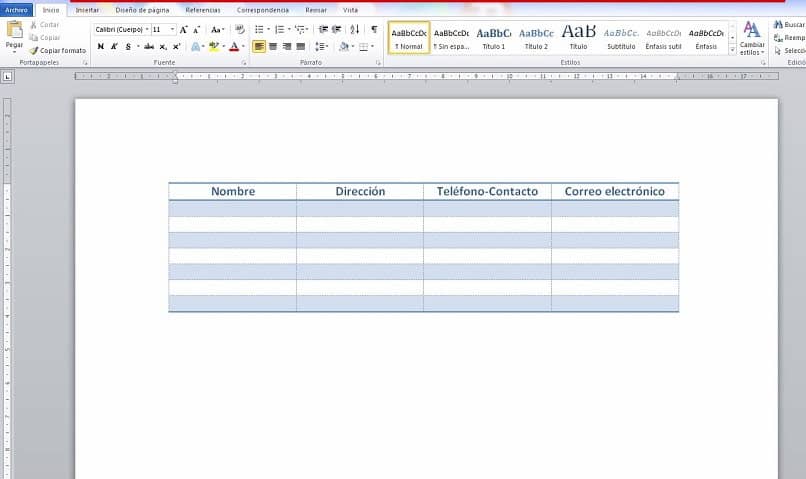
Task: Apply the Subtítulo style
Action: coord(621,38)
